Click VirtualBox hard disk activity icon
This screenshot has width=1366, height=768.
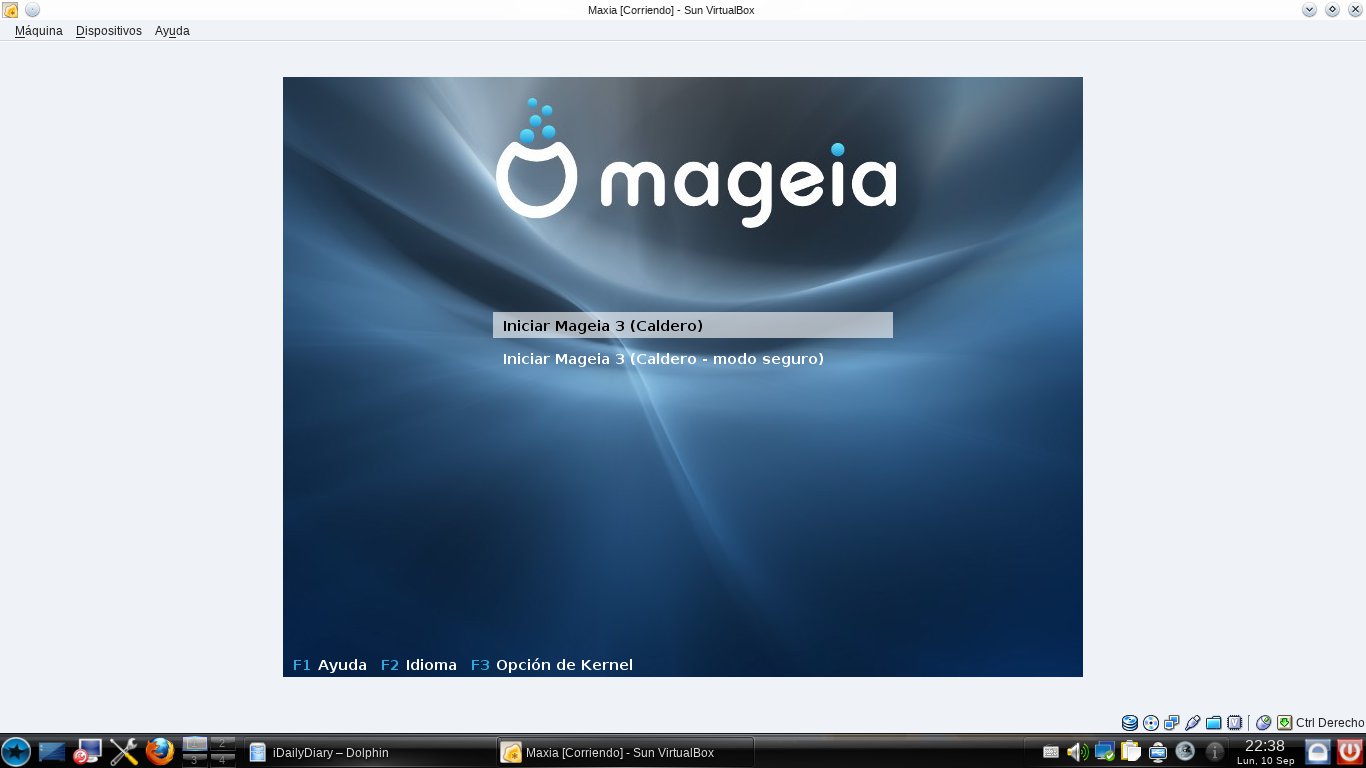click(1130, 723)
